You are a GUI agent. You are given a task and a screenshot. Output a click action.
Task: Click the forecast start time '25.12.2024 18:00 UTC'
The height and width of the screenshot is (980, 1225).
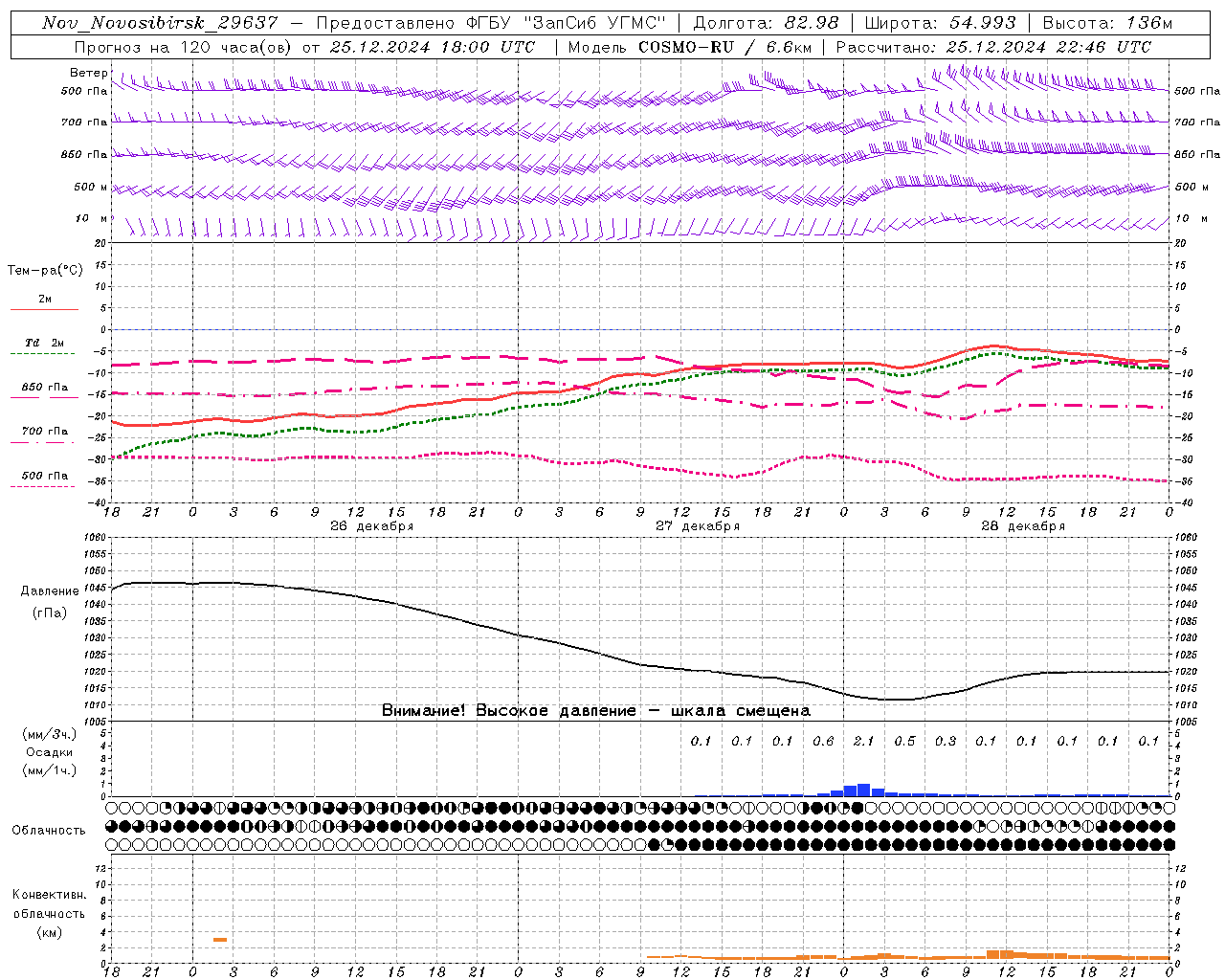pos(432,47)
